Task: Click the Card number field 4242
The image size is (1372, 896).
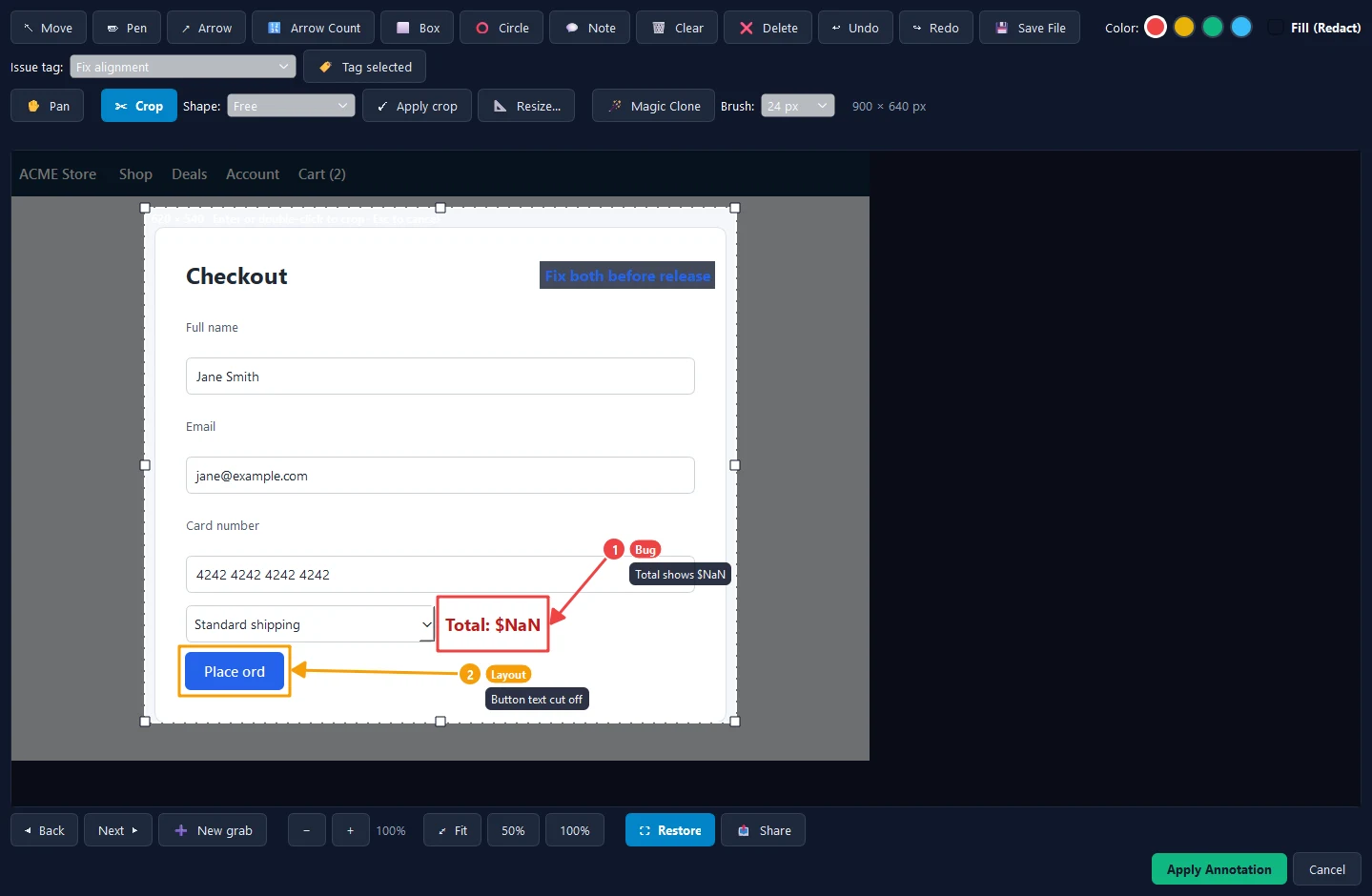Action: [x=440, y=575]
